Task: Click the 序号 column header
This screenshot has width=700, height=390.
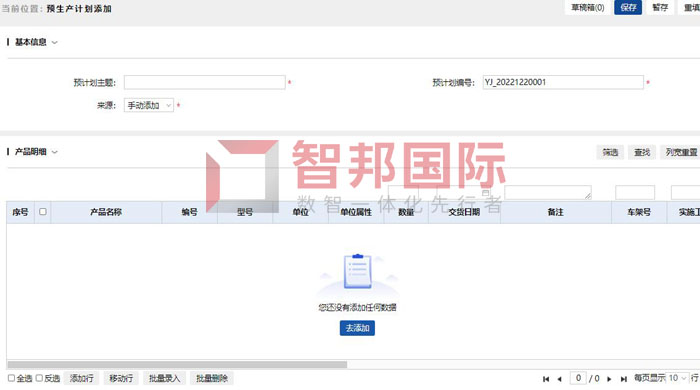Action: pyautogui.click(x=21, y=212)
